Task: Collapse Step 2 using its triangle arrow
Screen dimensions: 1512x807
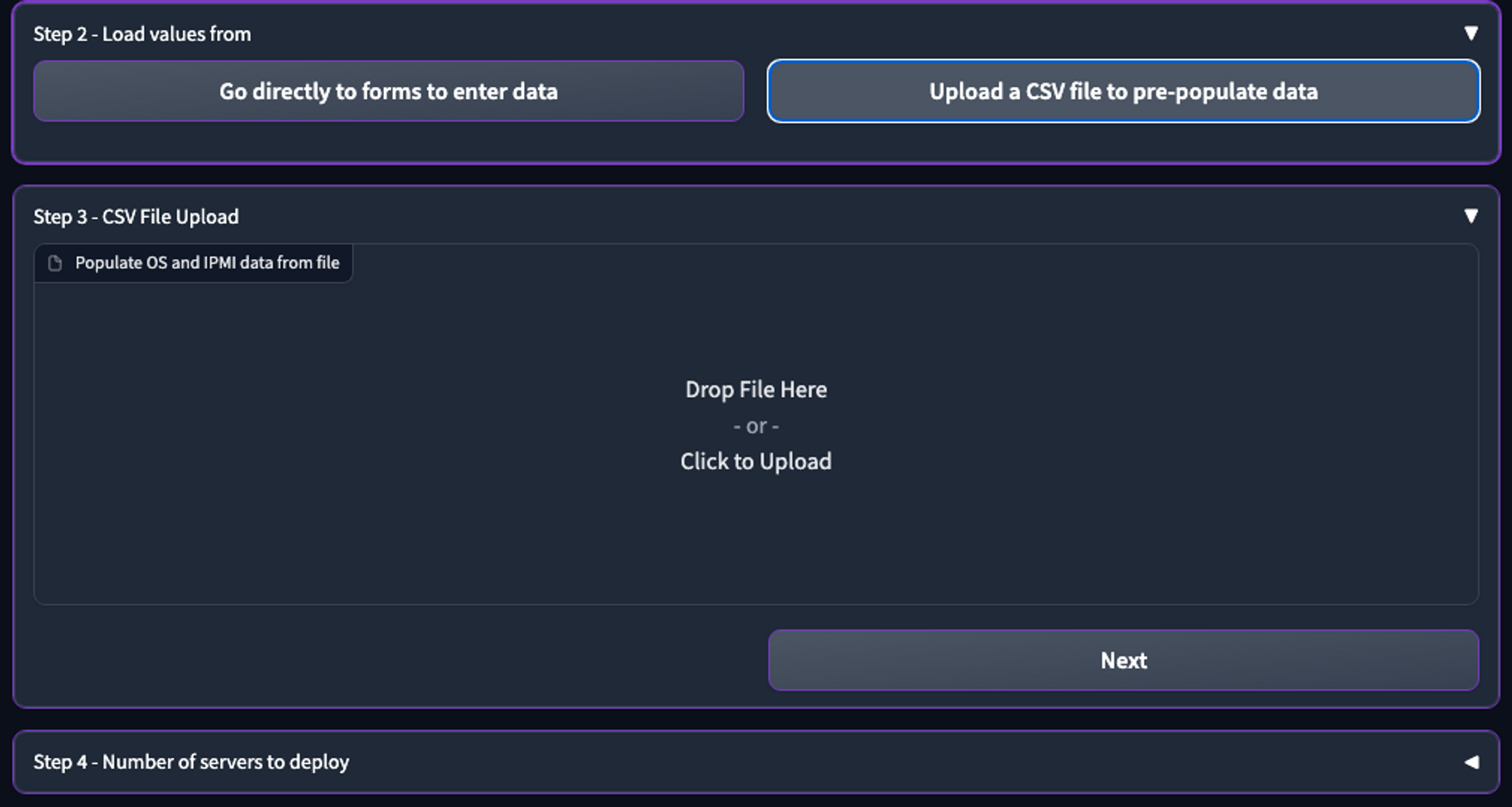Action: [x=1470, y=33]
